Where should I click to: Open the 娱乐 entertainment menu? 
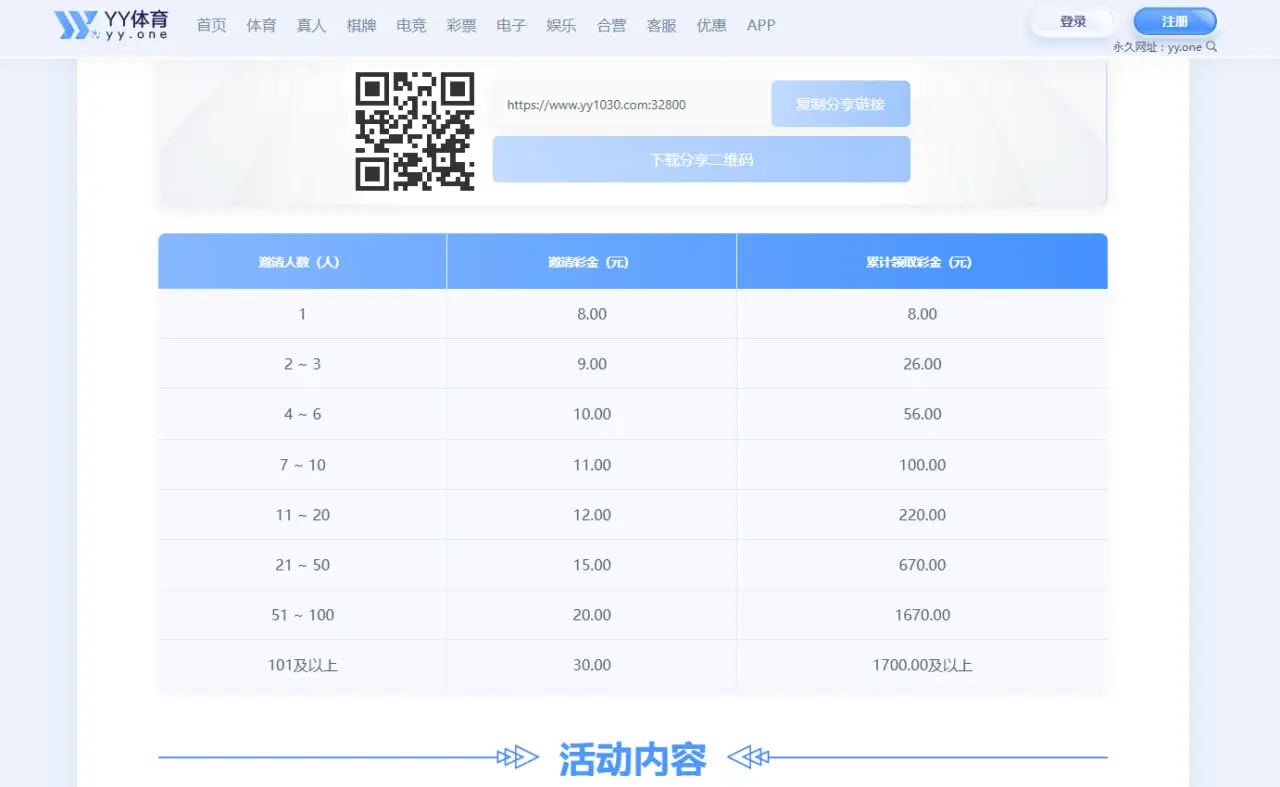(x=561, y=26)
